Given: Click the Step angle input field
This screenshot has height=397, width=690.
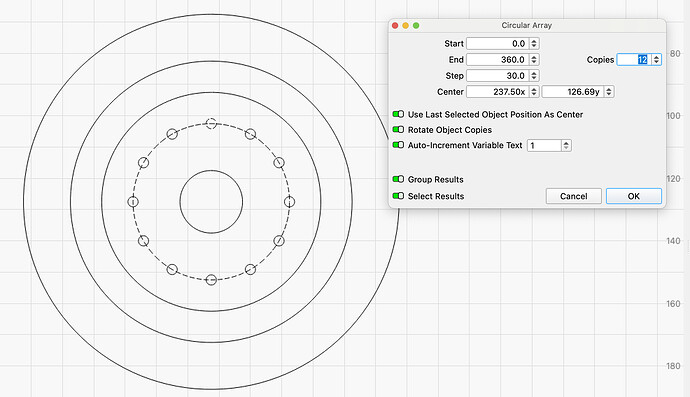Looking at the screenshot, I should [497, 76].
